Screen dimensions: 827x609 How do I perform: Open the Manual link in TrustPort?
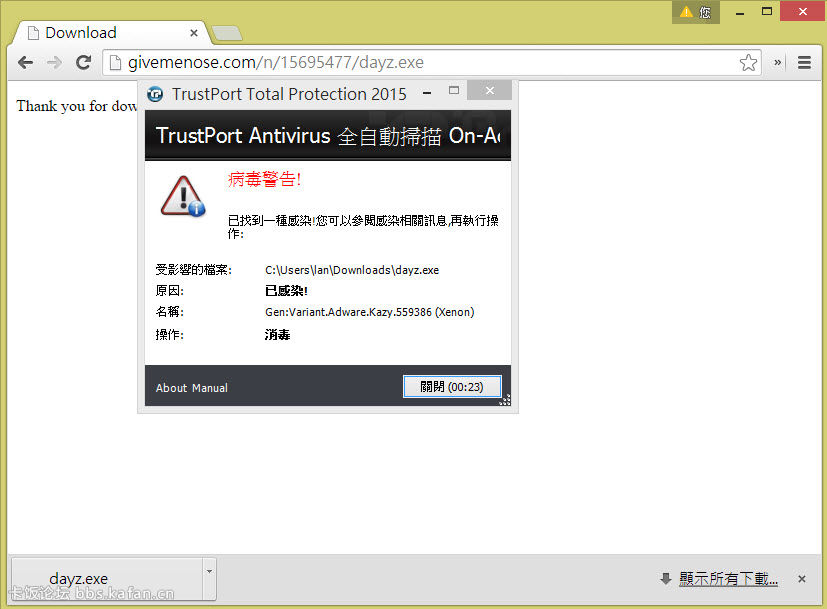tap(210, 388)
